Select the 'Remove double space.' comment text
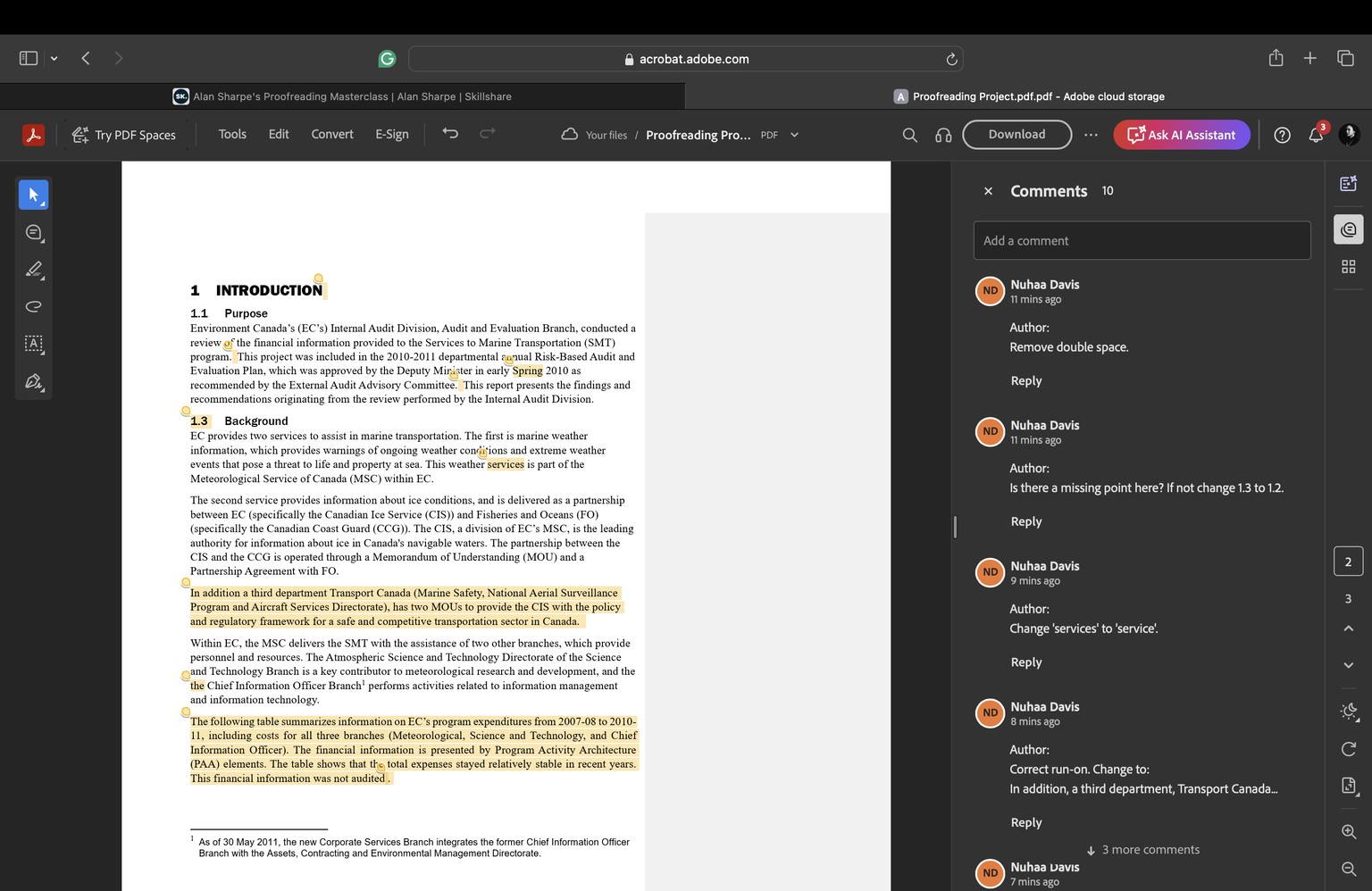This screenshot has height=891, width=1372. coord(1069,347)
